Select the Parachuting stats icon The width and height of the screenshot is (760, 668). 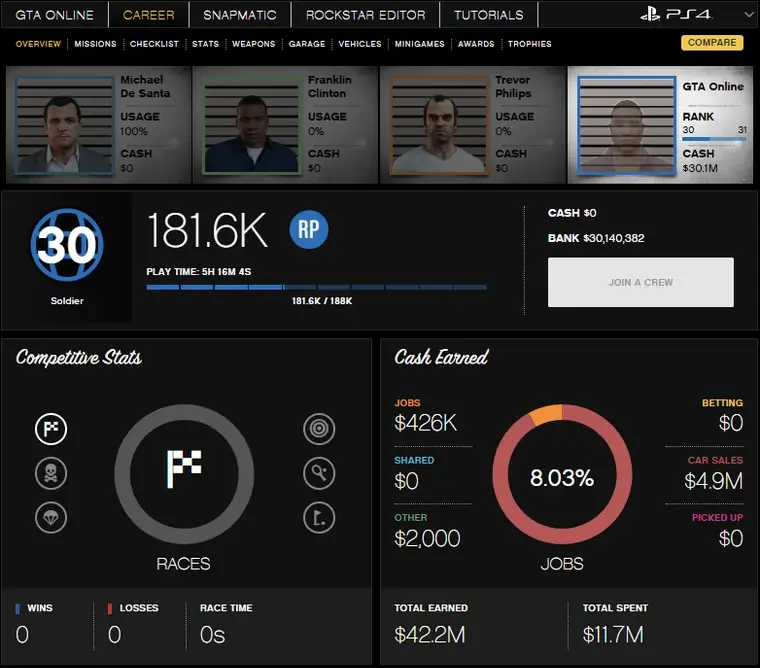(x=51, y=517)
